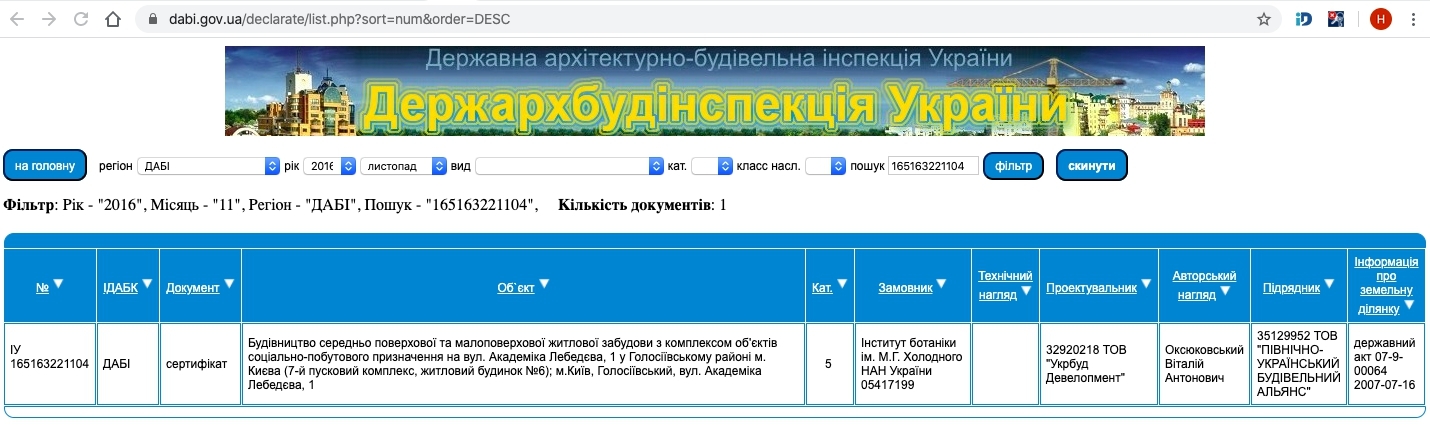Image resolution: width=1430 pixels, height=425 pixels.
Task: Sort by the № column header link
Action: click(42, 288)
